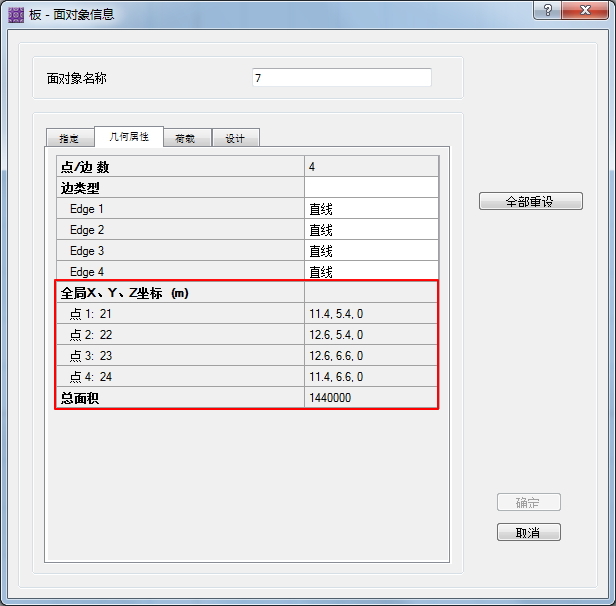Go to the 设计 tab
Screen dimensions: 616x606
click(235, 138)
